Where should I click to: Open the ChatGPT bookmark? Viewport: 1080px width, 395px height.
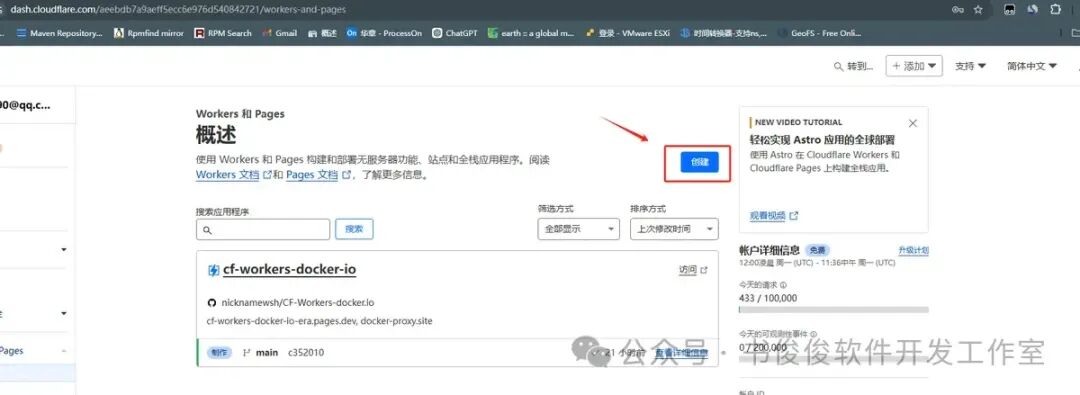(x=455, y=32)
